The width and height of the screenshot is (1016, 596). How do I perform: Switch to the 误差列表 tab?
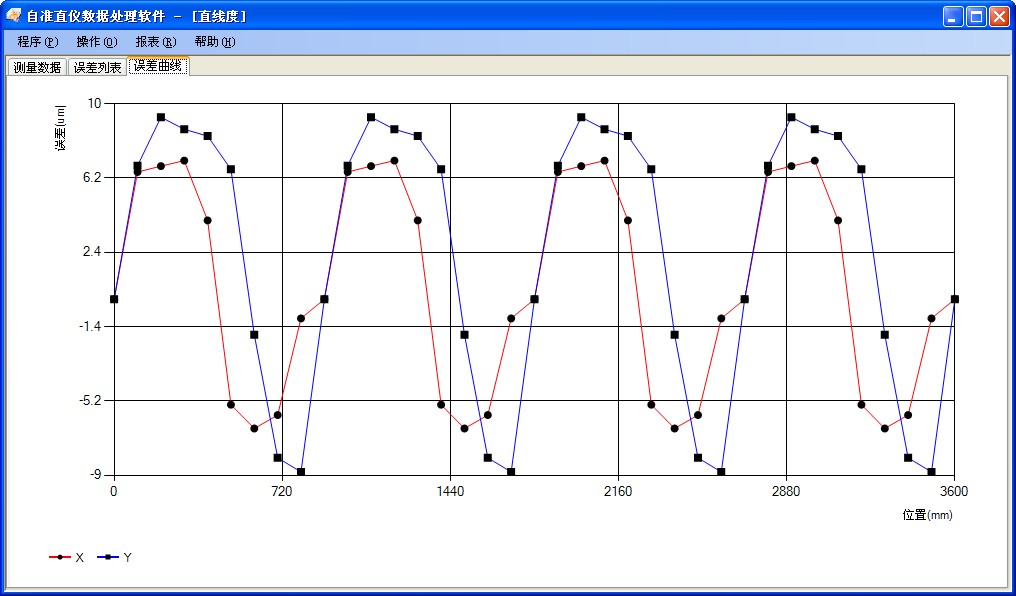[x=97, y=67]
